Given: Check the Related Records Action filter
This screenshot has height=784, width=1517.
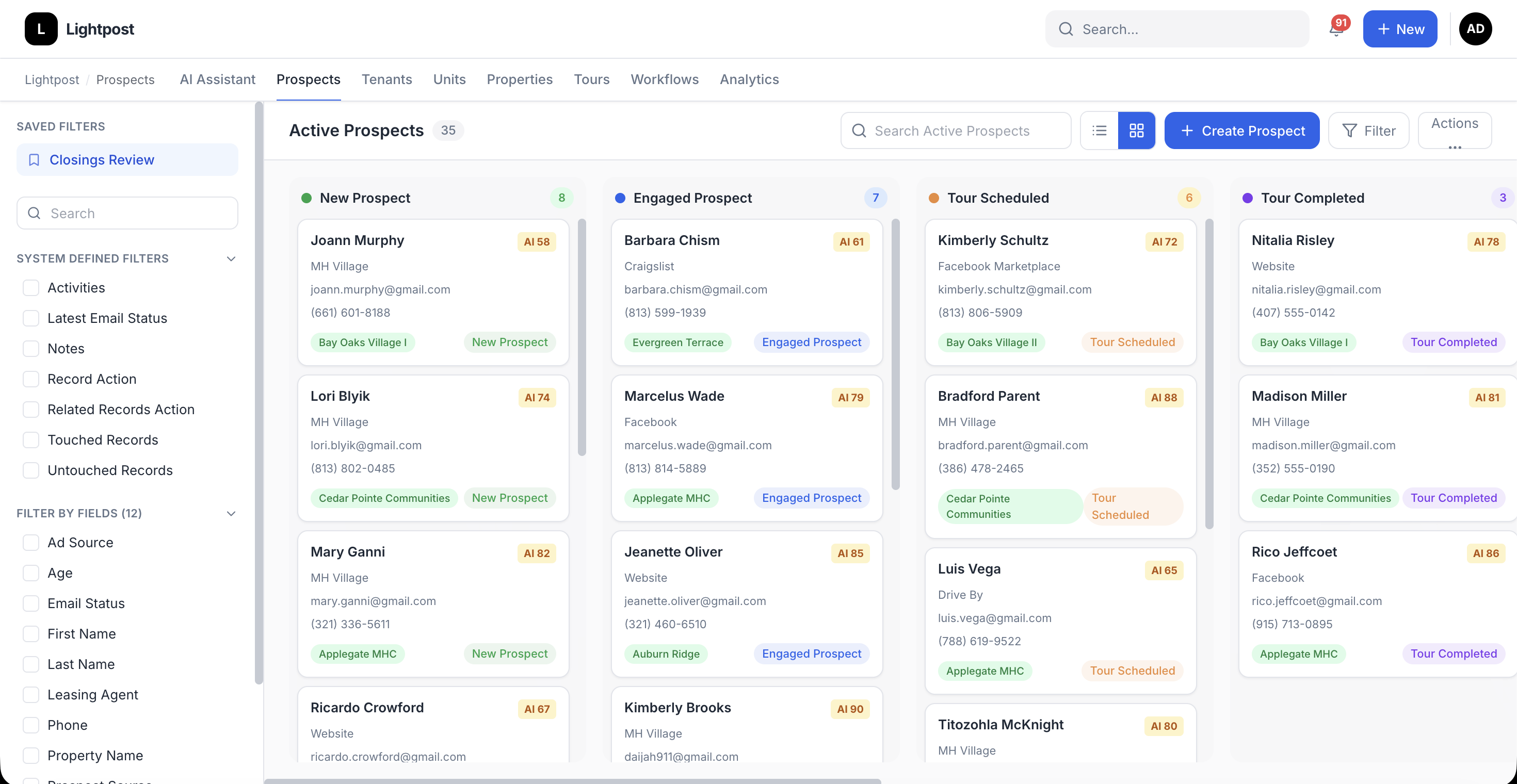Looking at the screenshot, I should 30,410.
